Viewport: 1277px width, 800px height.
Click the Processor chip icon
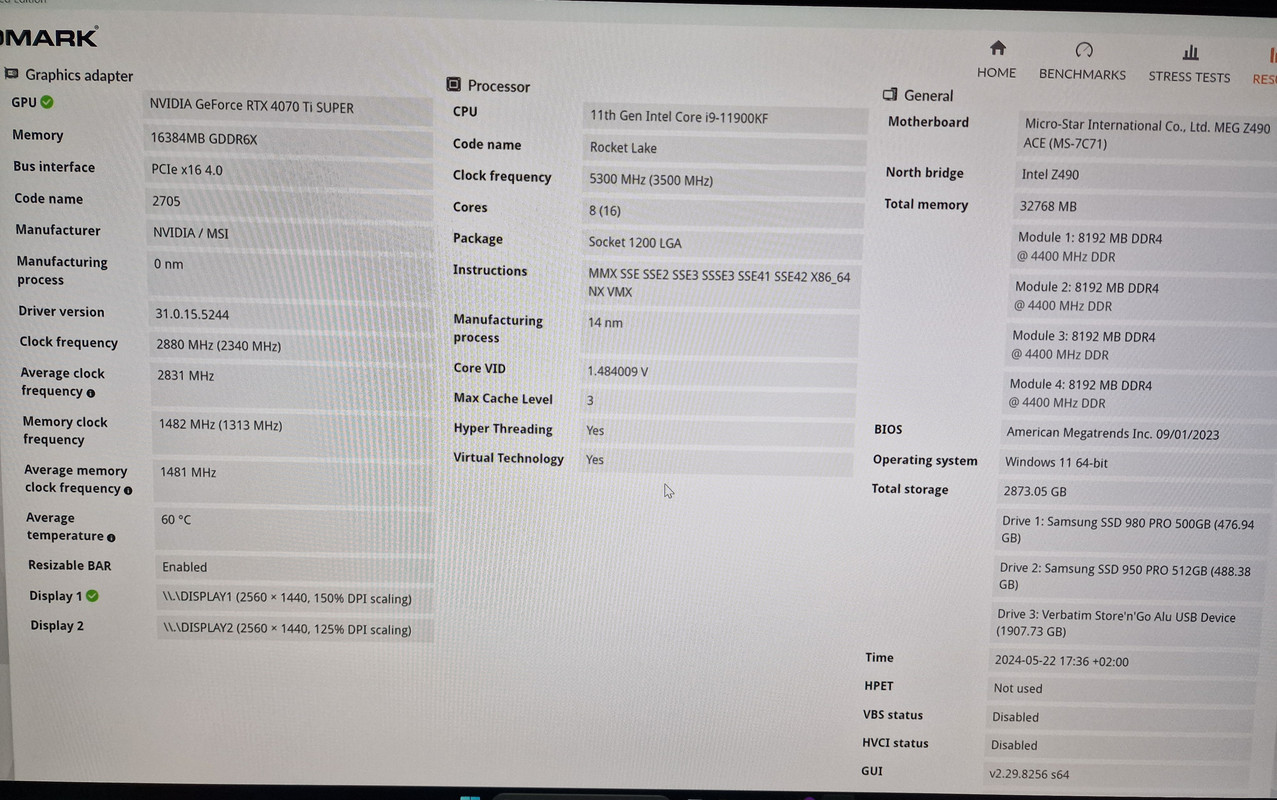coord(454,85)
